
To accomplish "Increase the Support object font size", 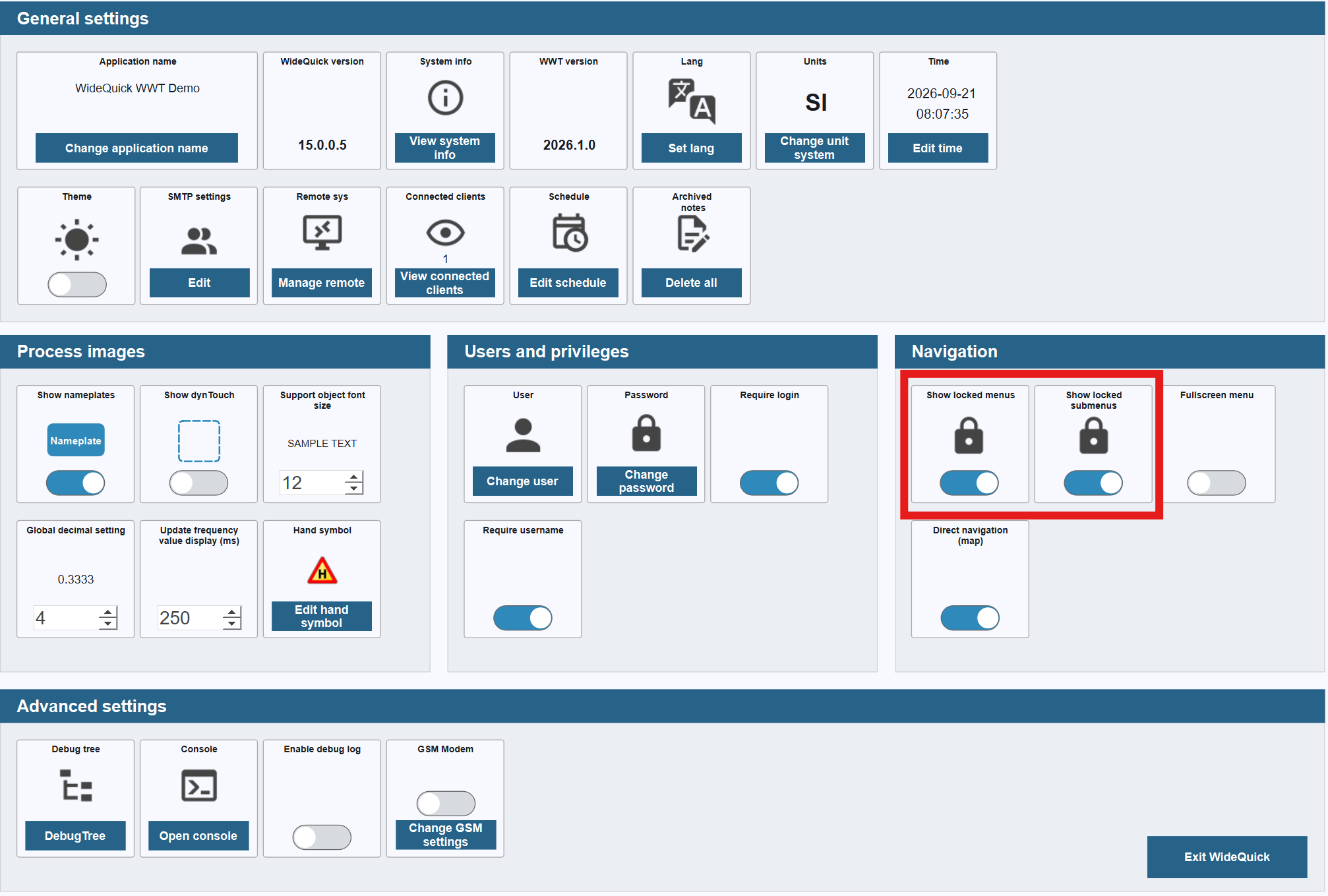I will pos(354,477).
